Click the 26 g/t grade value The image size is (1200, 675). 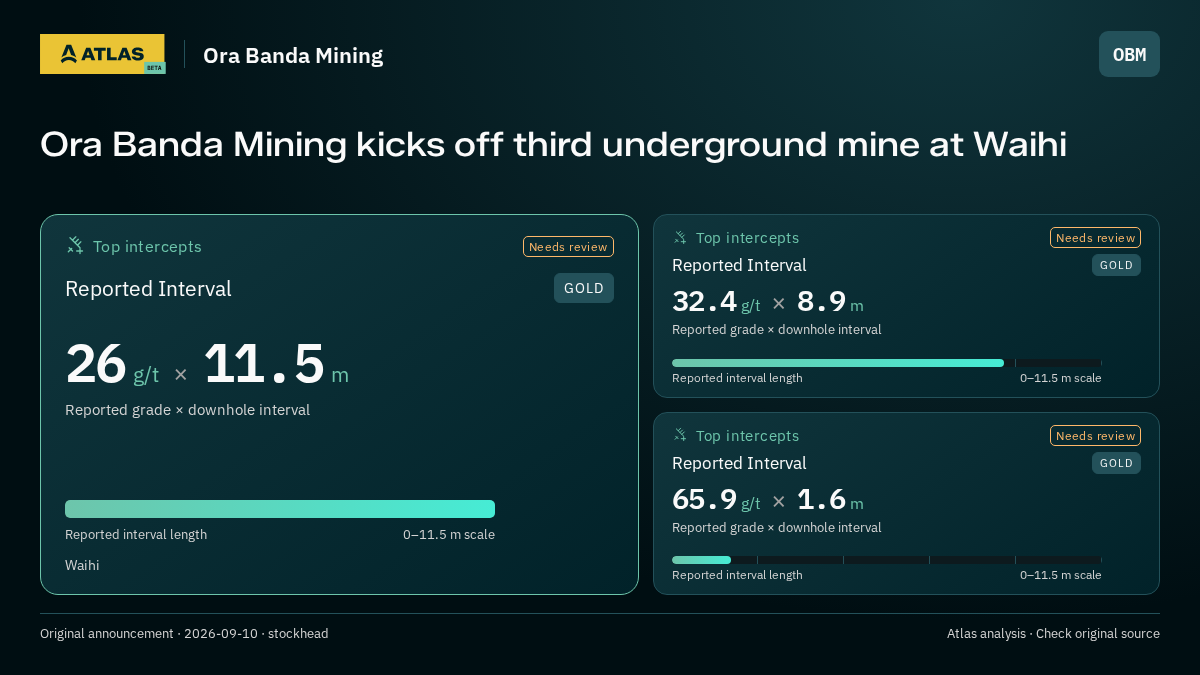pyautogui.click(x=112, y=364)
